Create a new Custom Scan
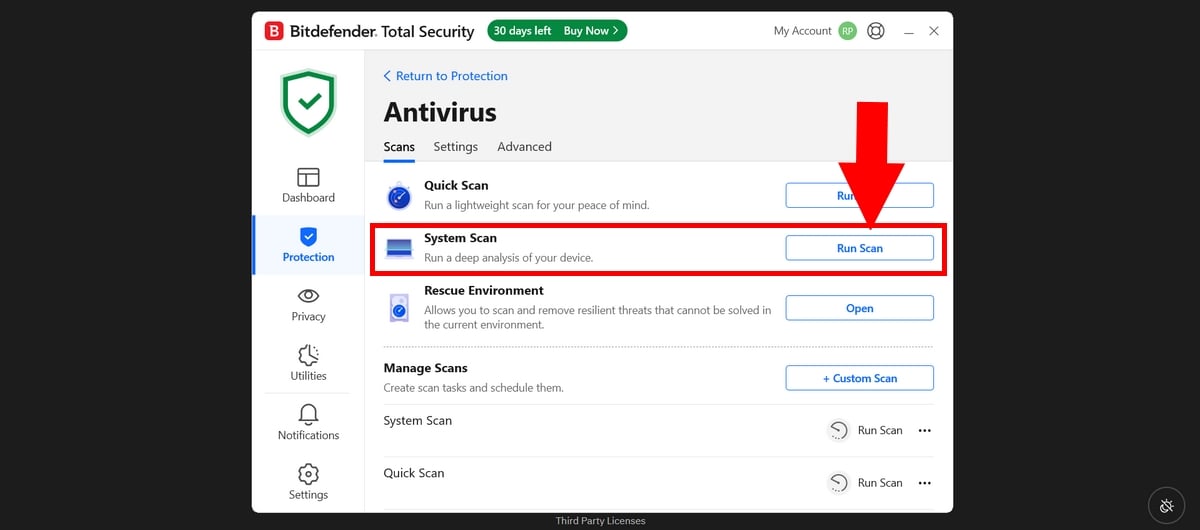Image resolution: width=1200 pixels, height=530 pixels. (x=859, y=379)
